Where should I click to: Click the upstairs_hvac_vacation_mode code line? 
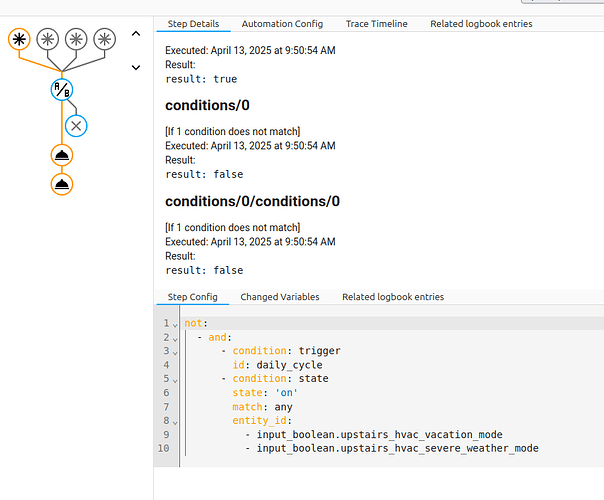(x=379, y=435)
